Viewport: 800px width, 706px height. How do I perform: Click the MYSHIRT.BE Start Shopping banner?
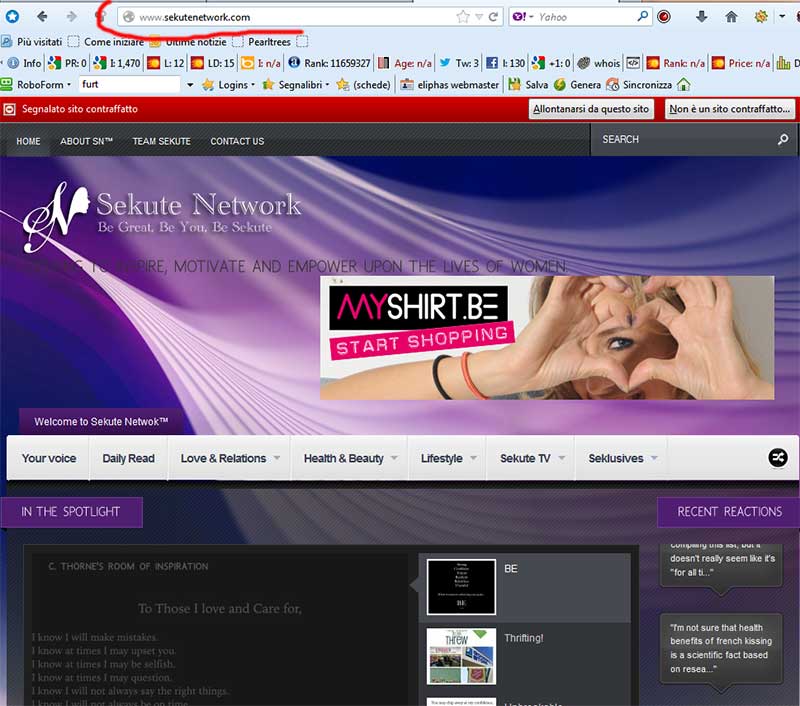(547, 338)
